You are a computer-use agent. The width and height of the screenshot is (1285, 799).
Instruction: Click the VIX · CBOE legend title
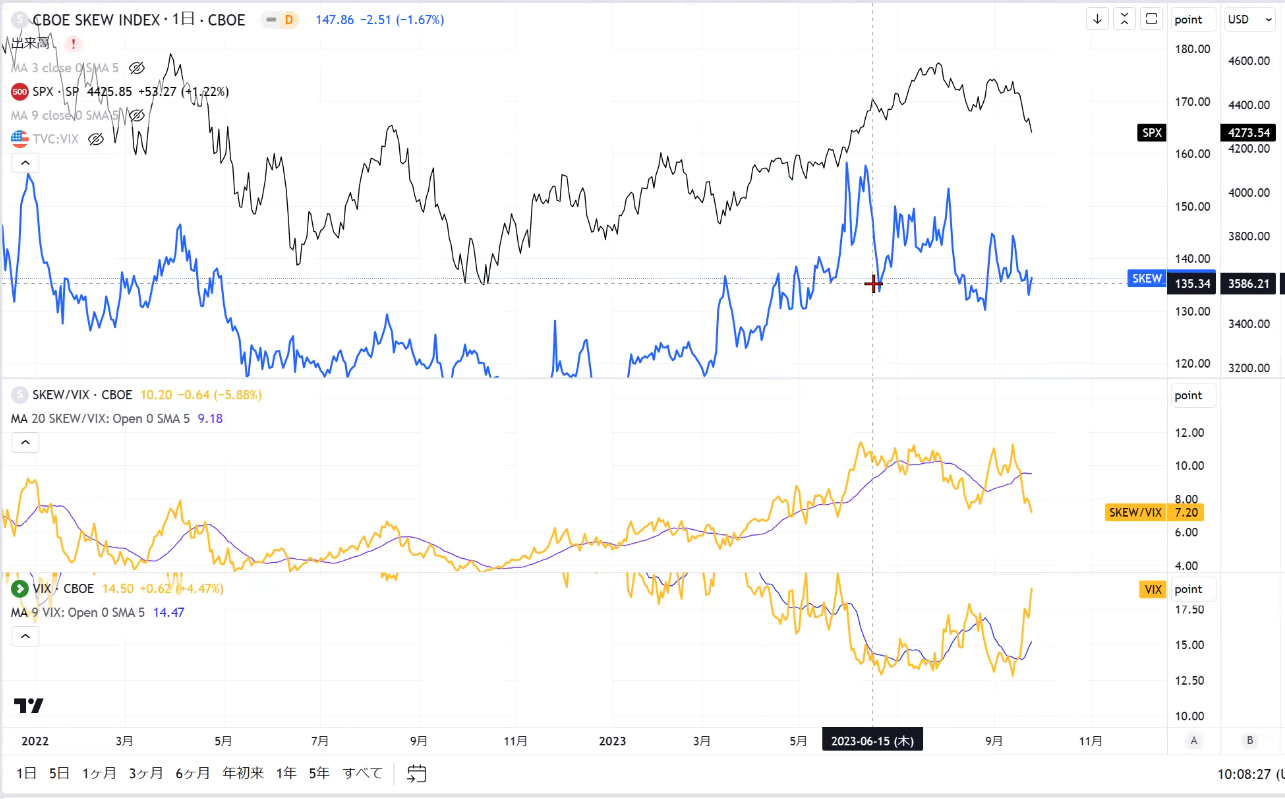pos(63,589)
